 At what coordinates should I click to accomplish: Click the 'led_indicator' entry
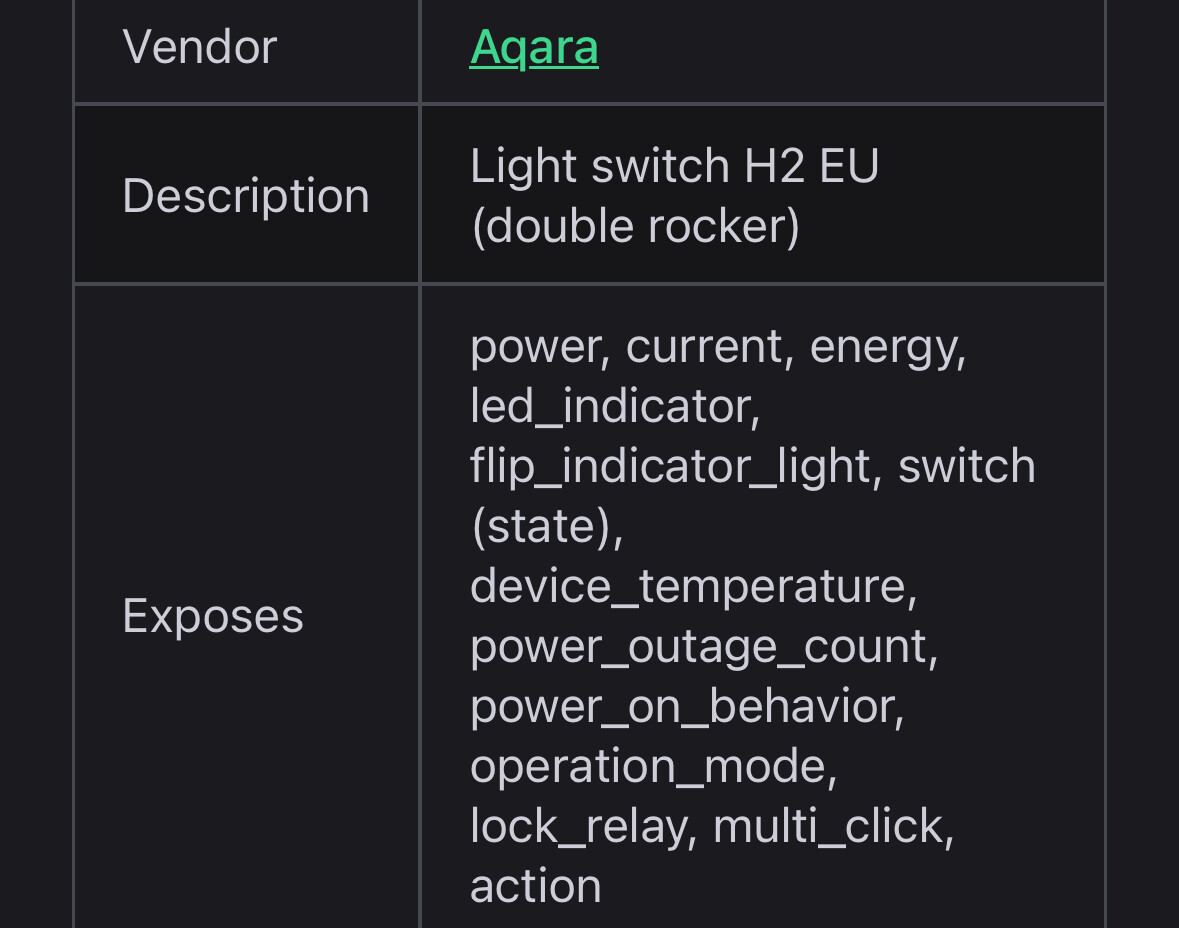611,407
